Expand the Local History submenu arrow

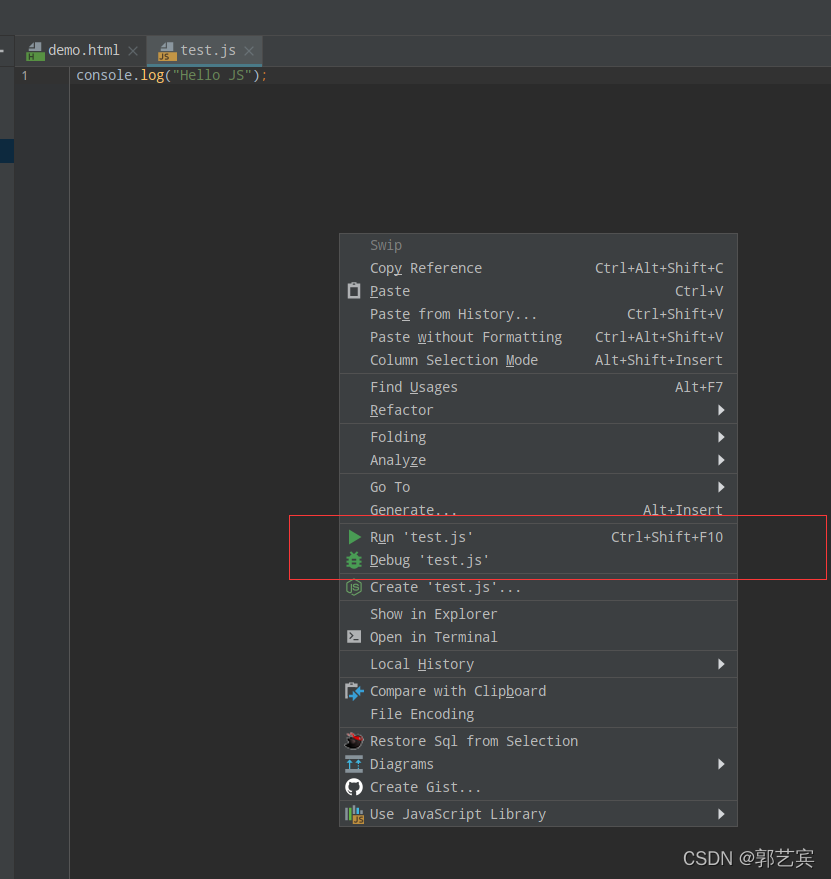pos(721,664)
